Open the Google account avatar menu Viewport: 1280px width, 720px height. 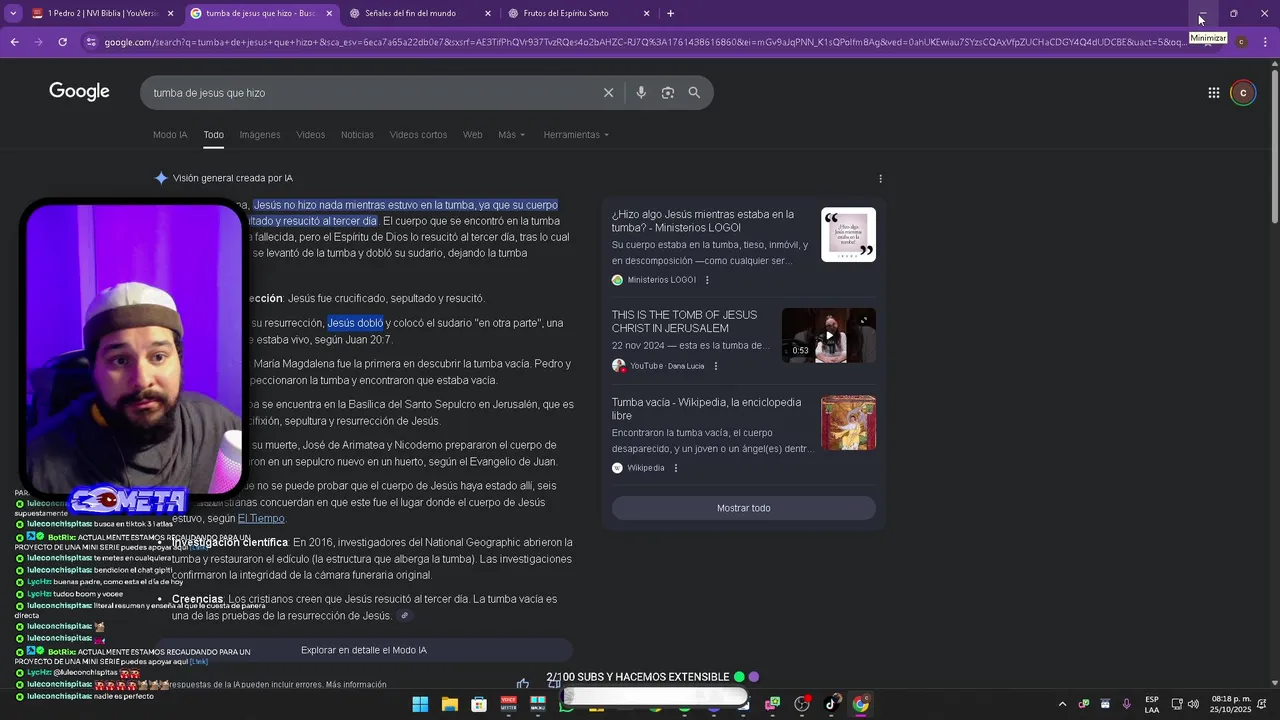(1243, 93)
